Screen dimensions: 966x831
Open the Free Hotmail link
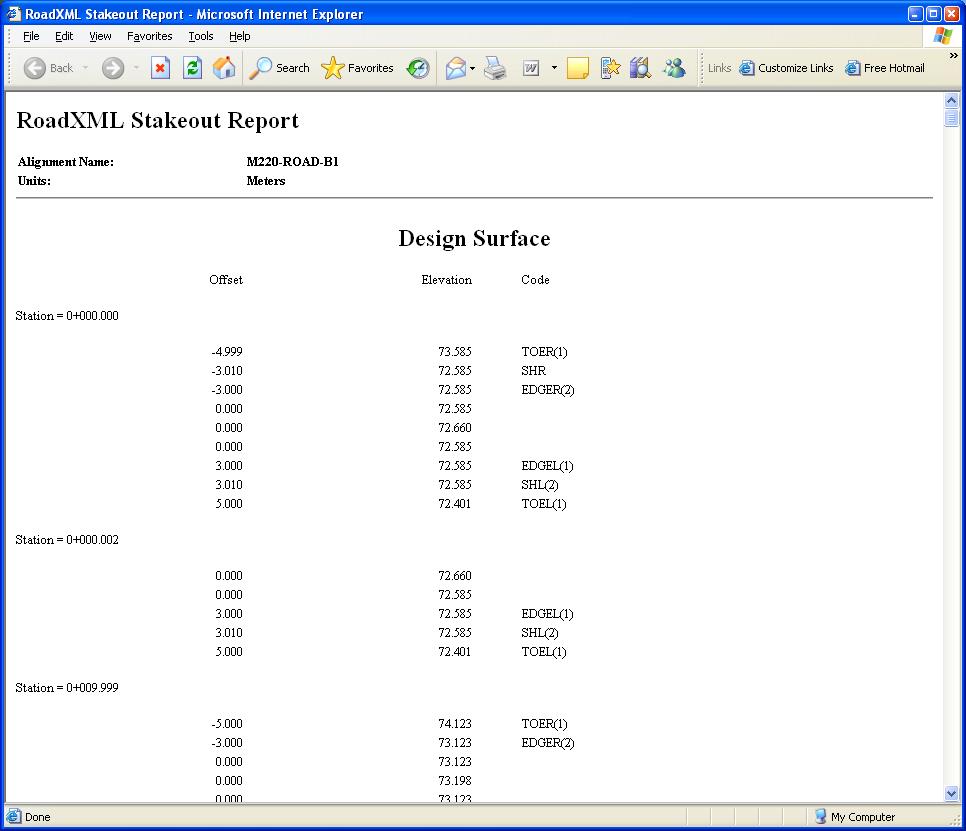885,68
